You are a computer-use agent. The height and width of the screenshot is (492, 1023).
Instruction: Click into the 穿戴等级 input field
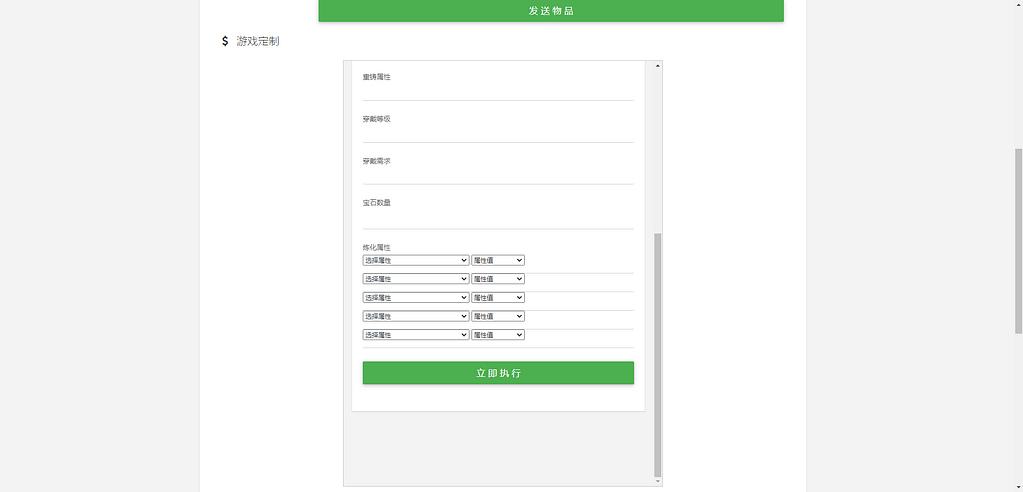(498, 133)
